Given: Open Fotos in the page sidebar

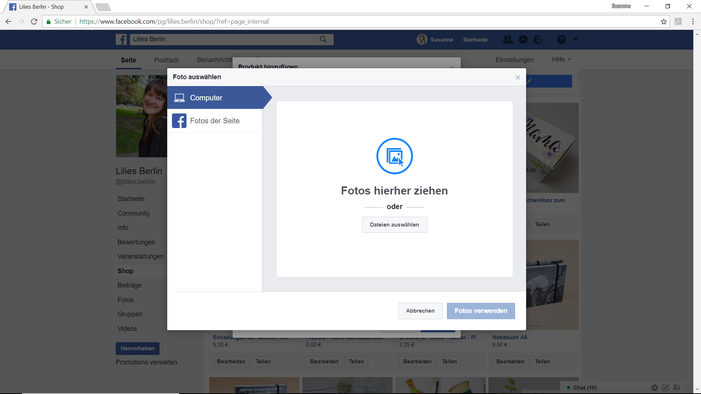Looking at the screenshot, I should pyautogui.click(x=126, y=300).
